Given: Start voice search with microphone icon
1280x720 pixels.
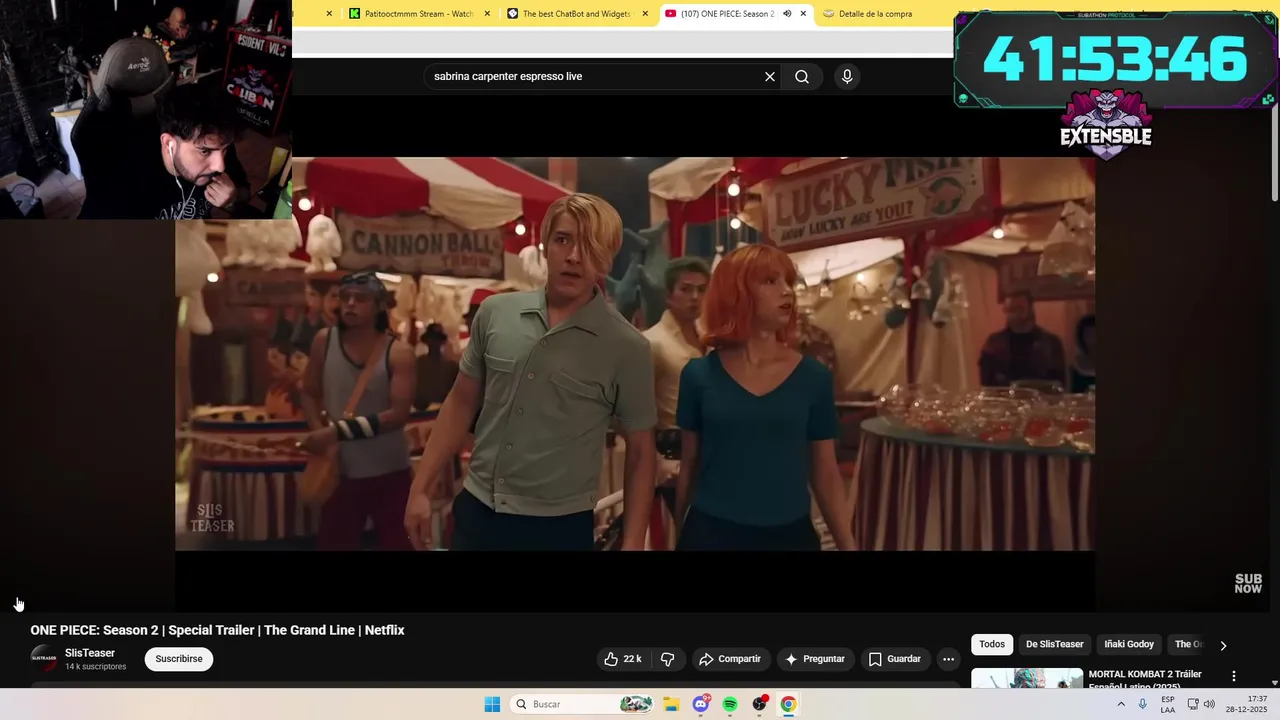Looking at the screenshot, I should pyautogui.click(x=847, y=77).
